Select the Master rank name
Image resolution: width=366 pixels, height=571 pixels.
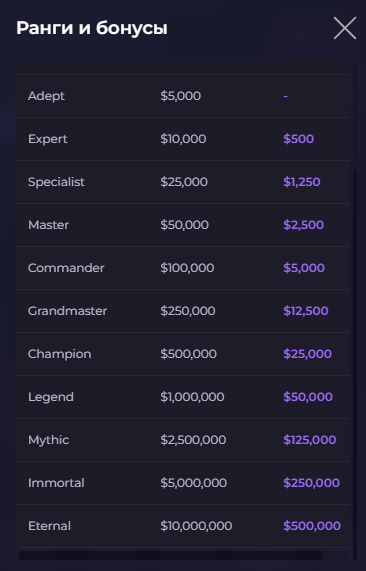coord(48,225)
